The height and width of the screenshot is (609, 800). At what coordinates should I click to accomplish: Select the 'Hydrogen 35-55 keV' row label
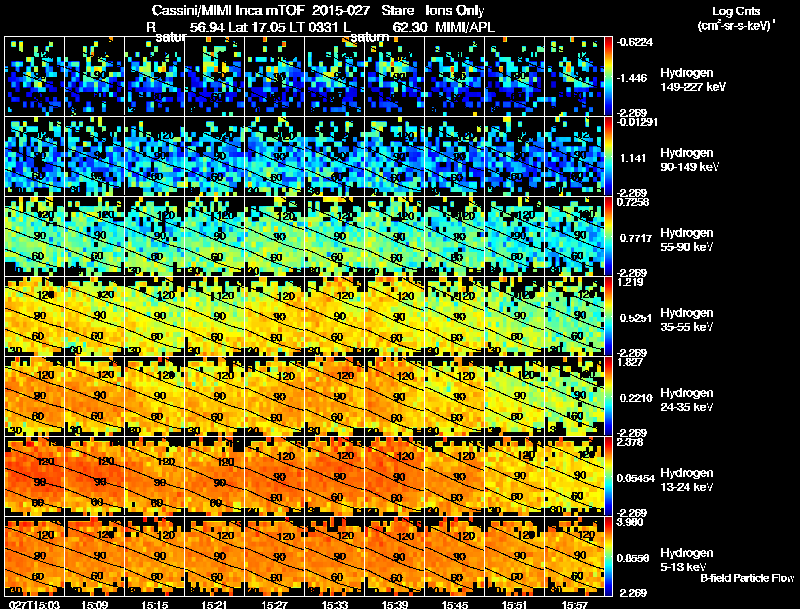(687, 320)
